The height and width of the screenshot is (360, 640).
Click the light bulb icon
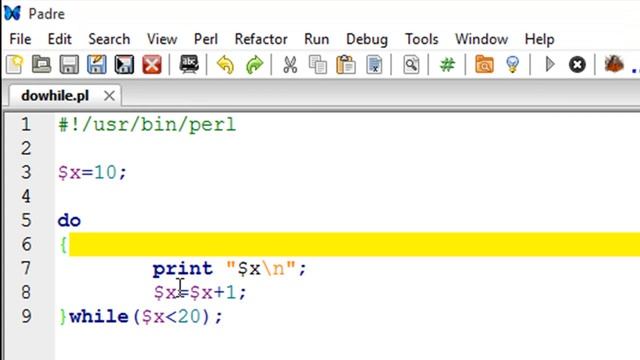coord(512,64)
